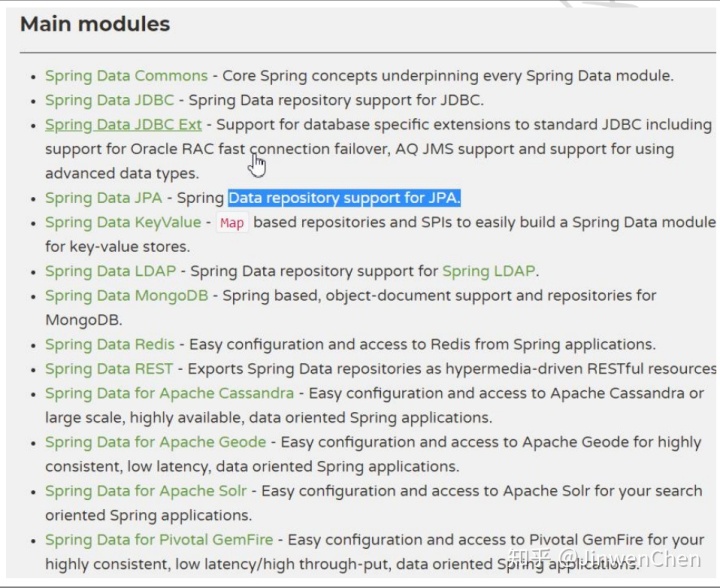Click text 'Spring Data repository support for JDBC.'
Viewport: 720px width, 588px height.
point(336,100)
